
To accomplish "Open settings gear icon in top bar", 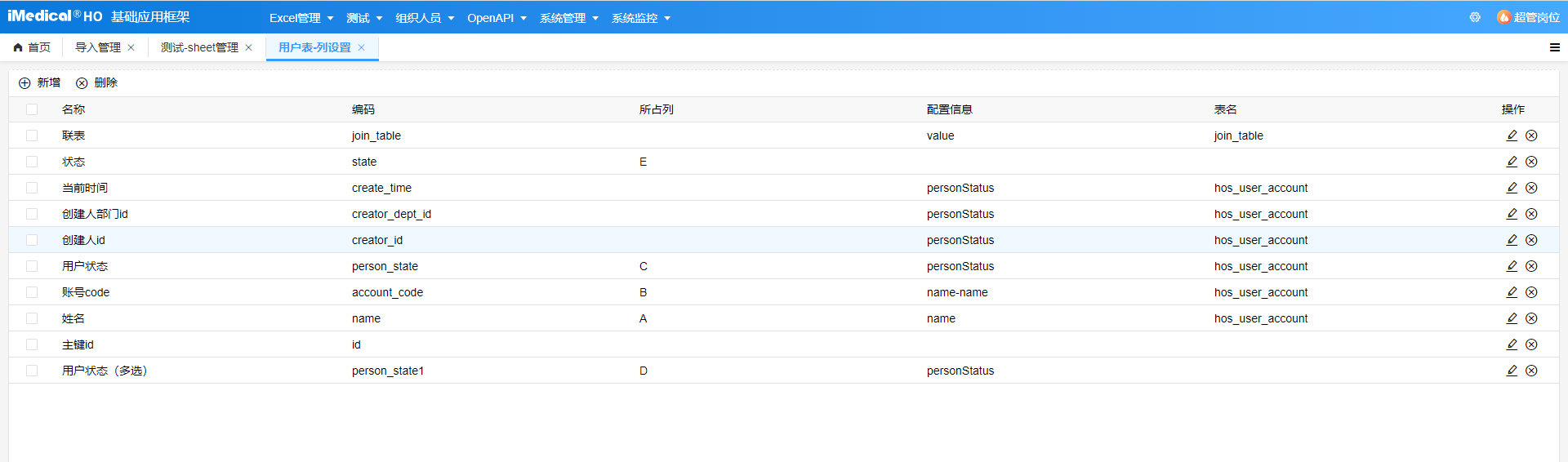I will tap(1475, 17).
